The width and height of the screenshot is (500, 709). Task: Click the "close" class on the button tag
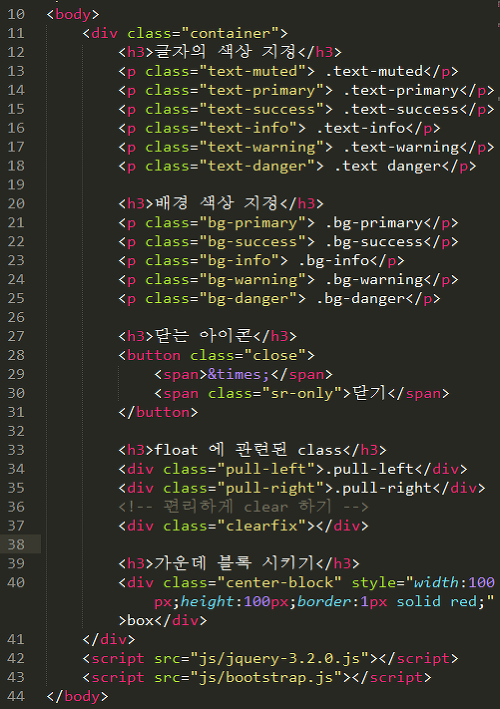(x=275, y=355)
